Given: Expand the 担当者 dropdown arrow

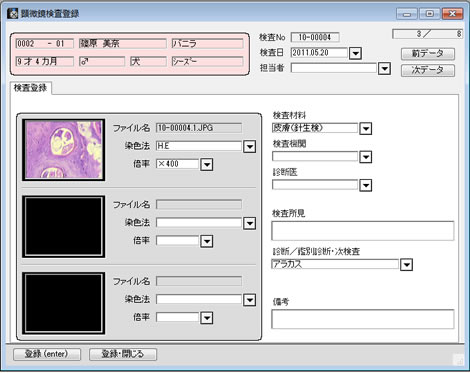Looking at the screenshot, I should pos(384,69).
